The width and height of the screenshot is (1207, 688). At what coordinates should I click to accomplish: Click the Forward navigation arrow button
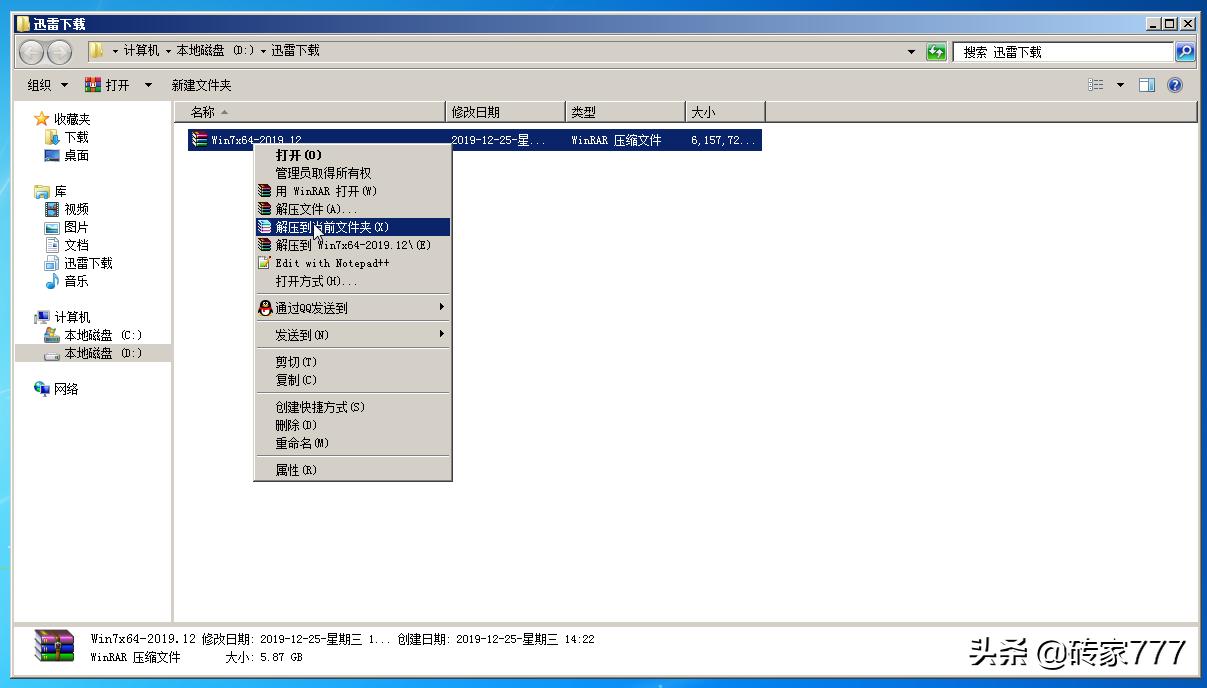click(60, 52)
